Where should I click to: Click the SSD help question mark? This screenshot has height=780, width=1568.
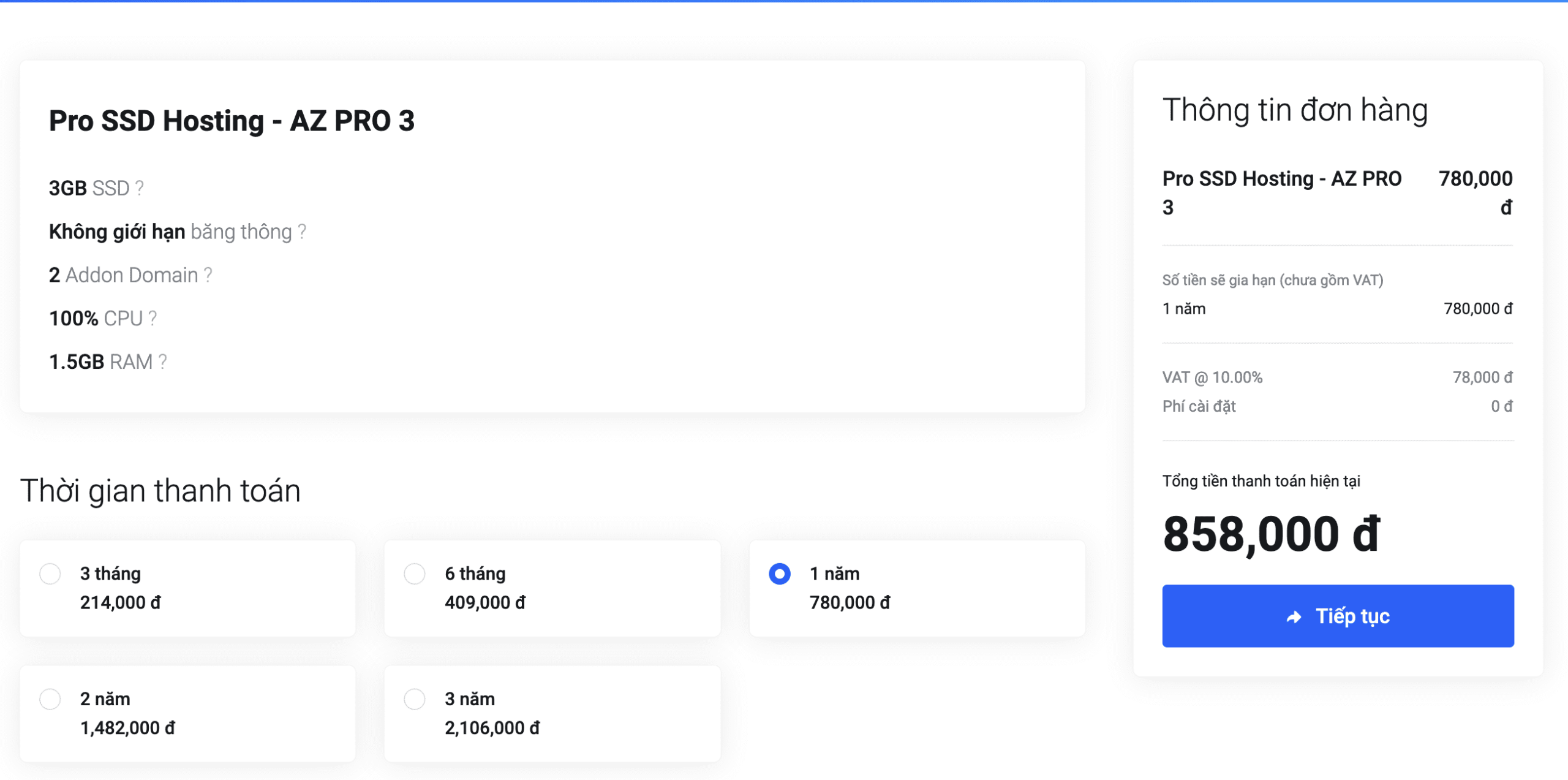[x=140, y=188]
